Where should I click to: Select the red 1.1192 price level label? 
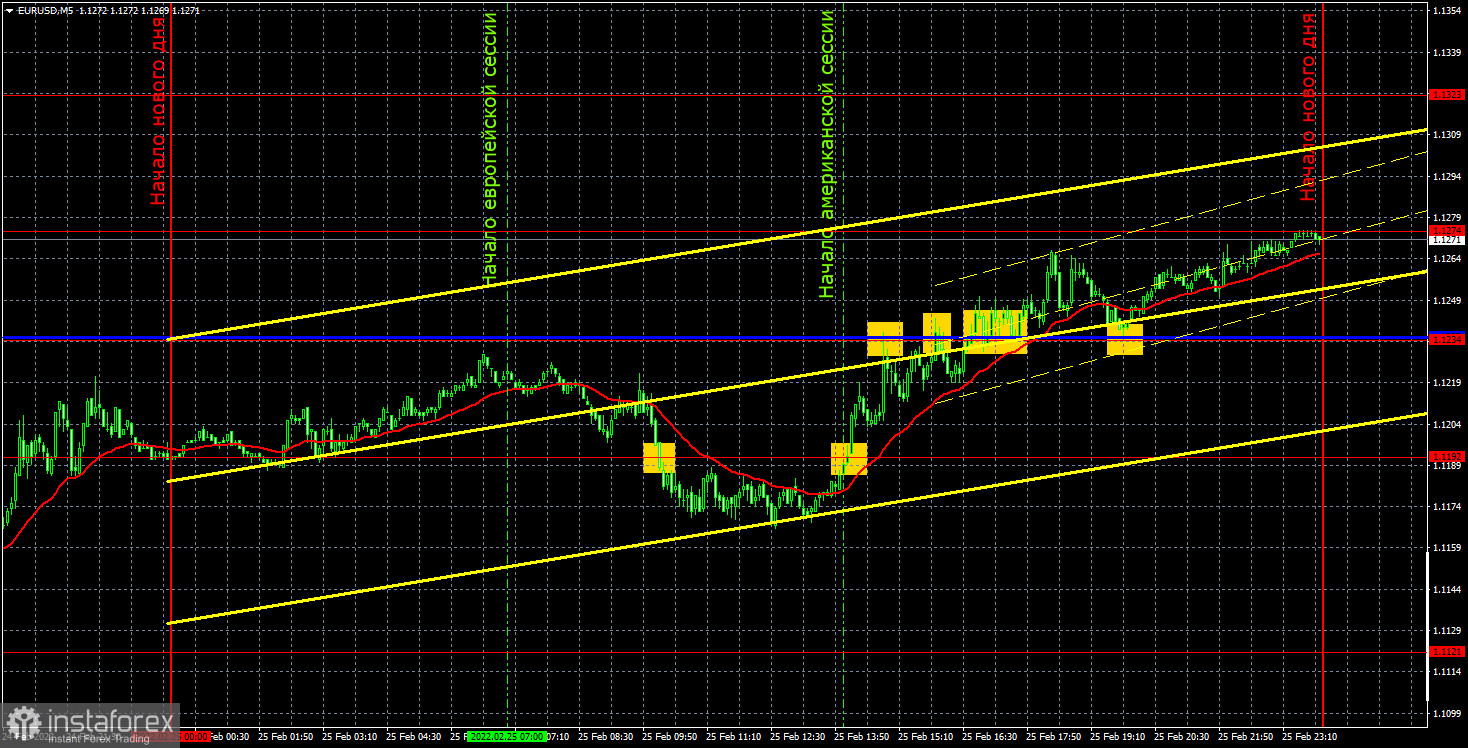1447,456
